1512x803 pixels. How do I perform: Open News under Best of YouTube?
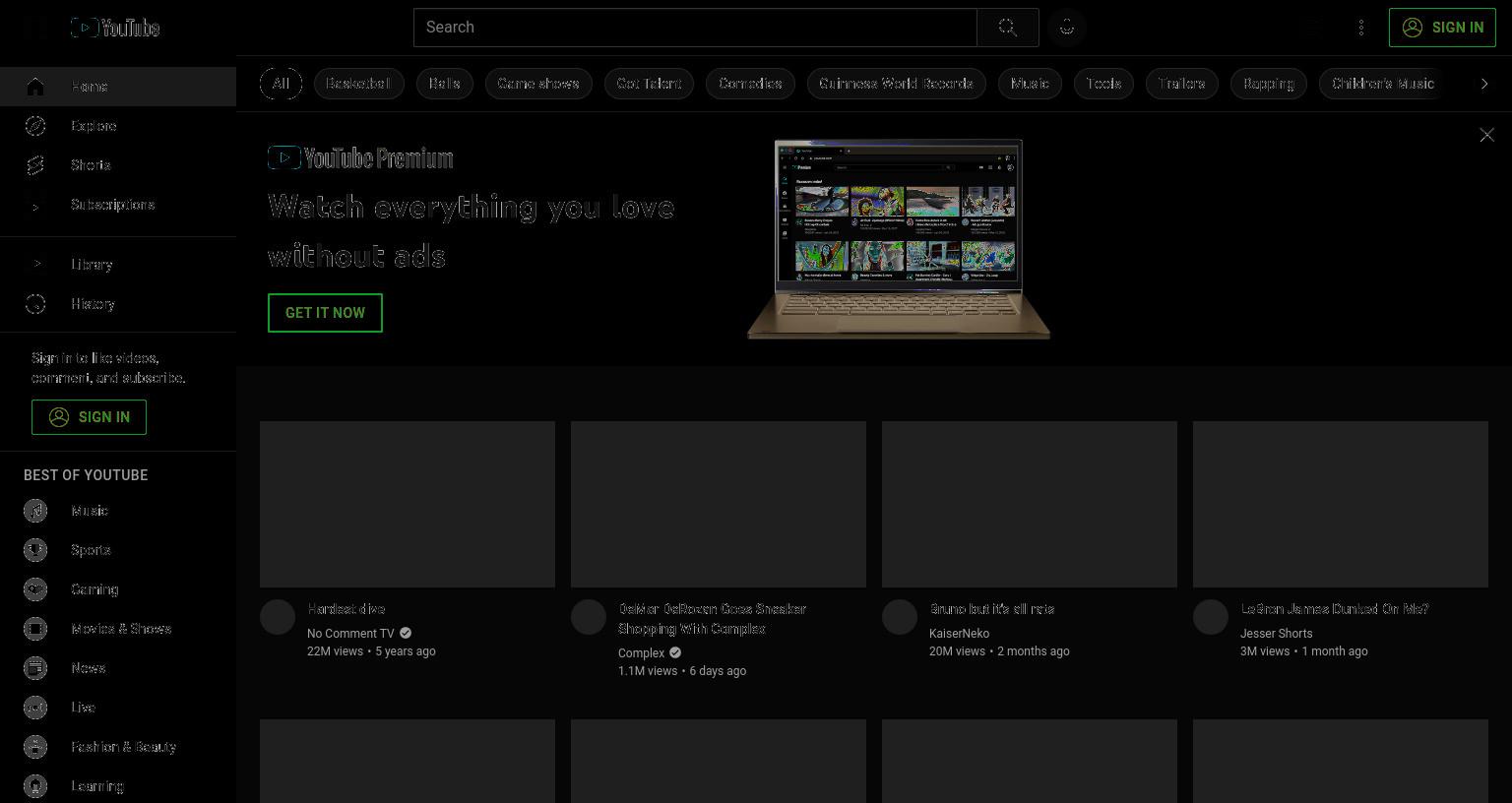click(118, 668)
